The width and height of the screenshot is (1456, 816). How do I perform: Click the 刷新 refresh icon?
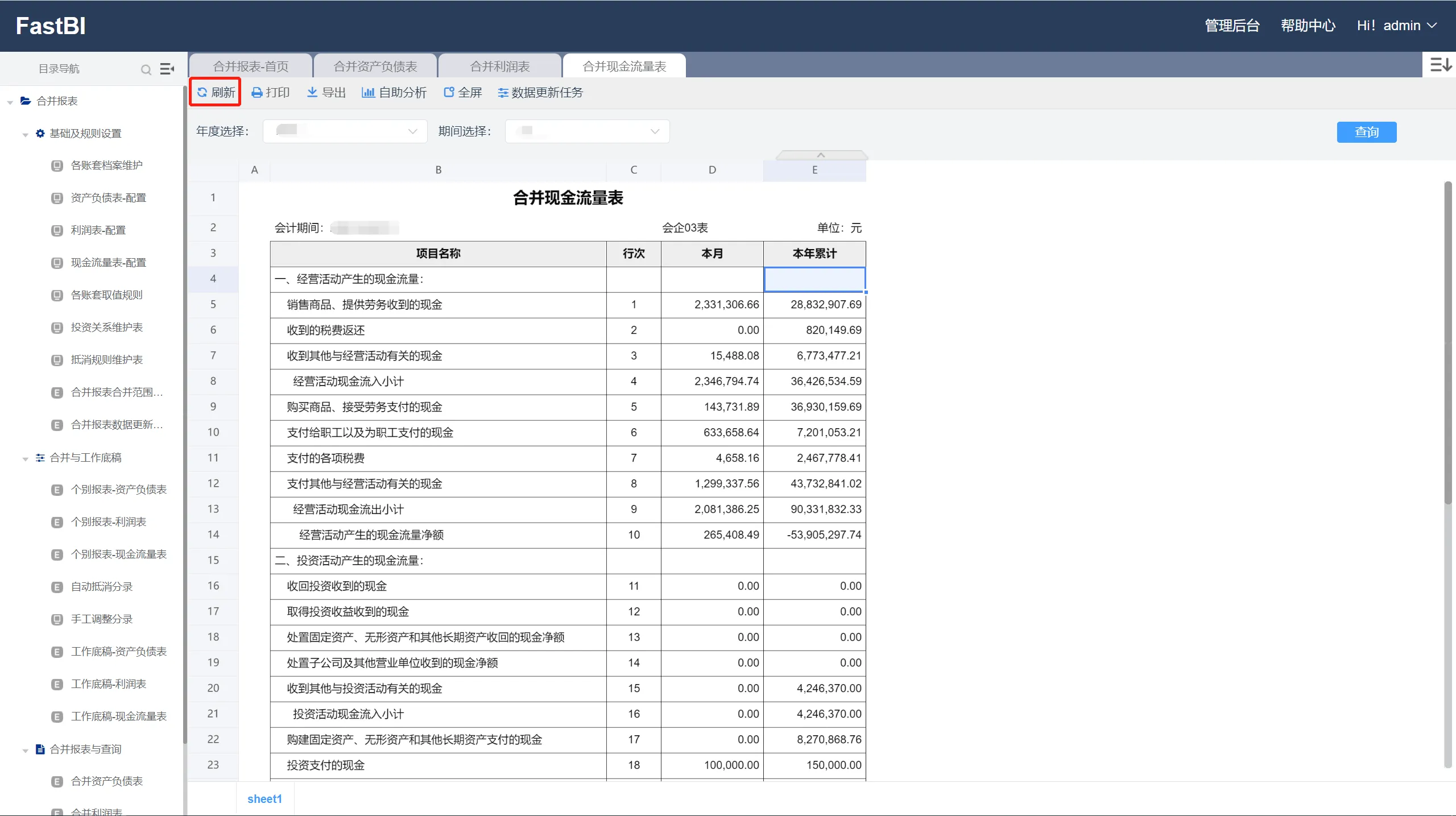pyautogui.click(x=202, y=92)
